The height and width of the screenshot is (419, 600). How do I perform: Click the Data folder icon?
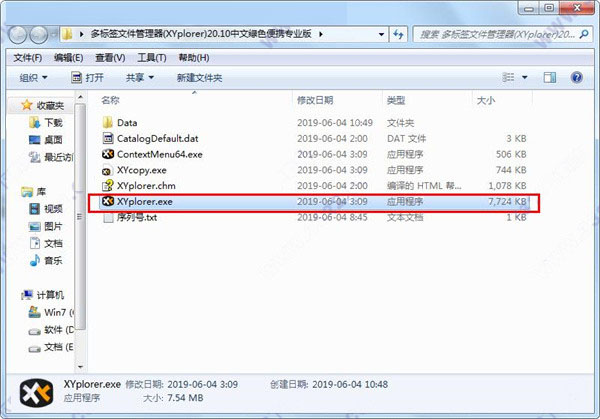point(108,122)
